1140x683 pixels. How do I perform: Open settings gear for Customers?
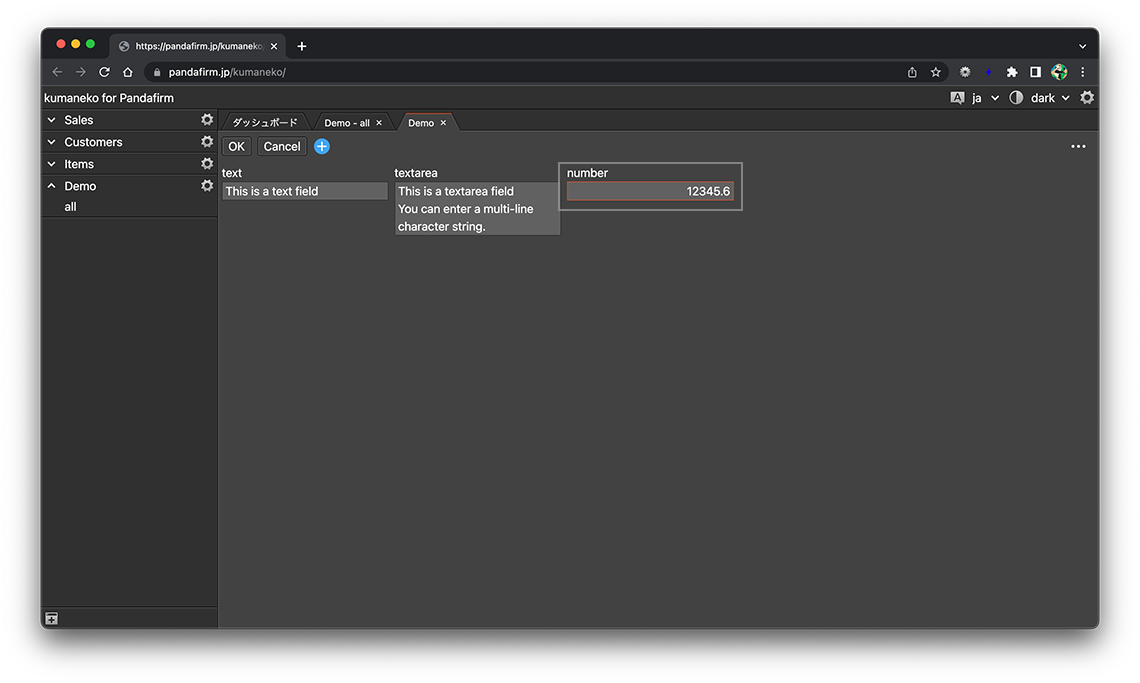tap(207, 142)
